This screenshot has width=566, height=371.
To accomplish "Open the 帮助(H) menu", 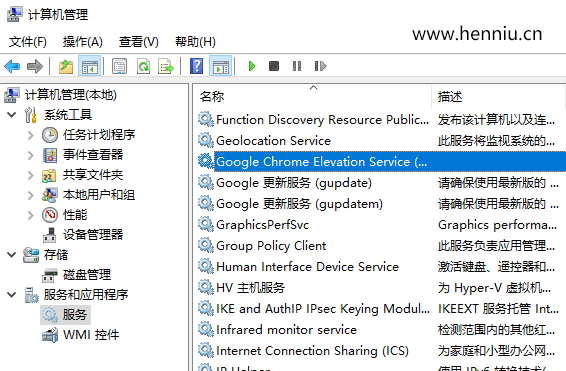I will pyautogui.click(x=195, y=42).
